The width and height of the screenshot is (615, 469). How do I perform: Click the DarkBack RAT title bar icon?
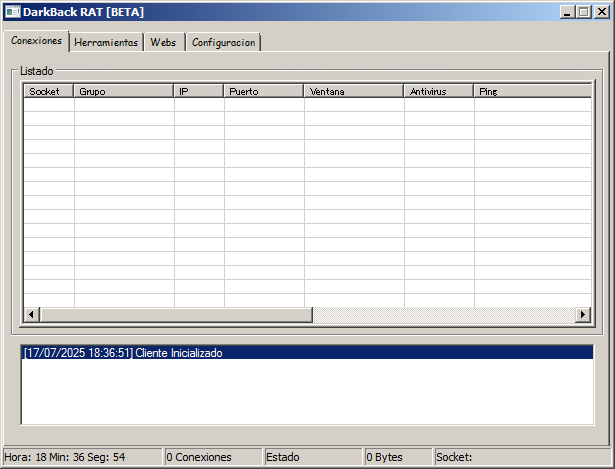click(13, 11)
